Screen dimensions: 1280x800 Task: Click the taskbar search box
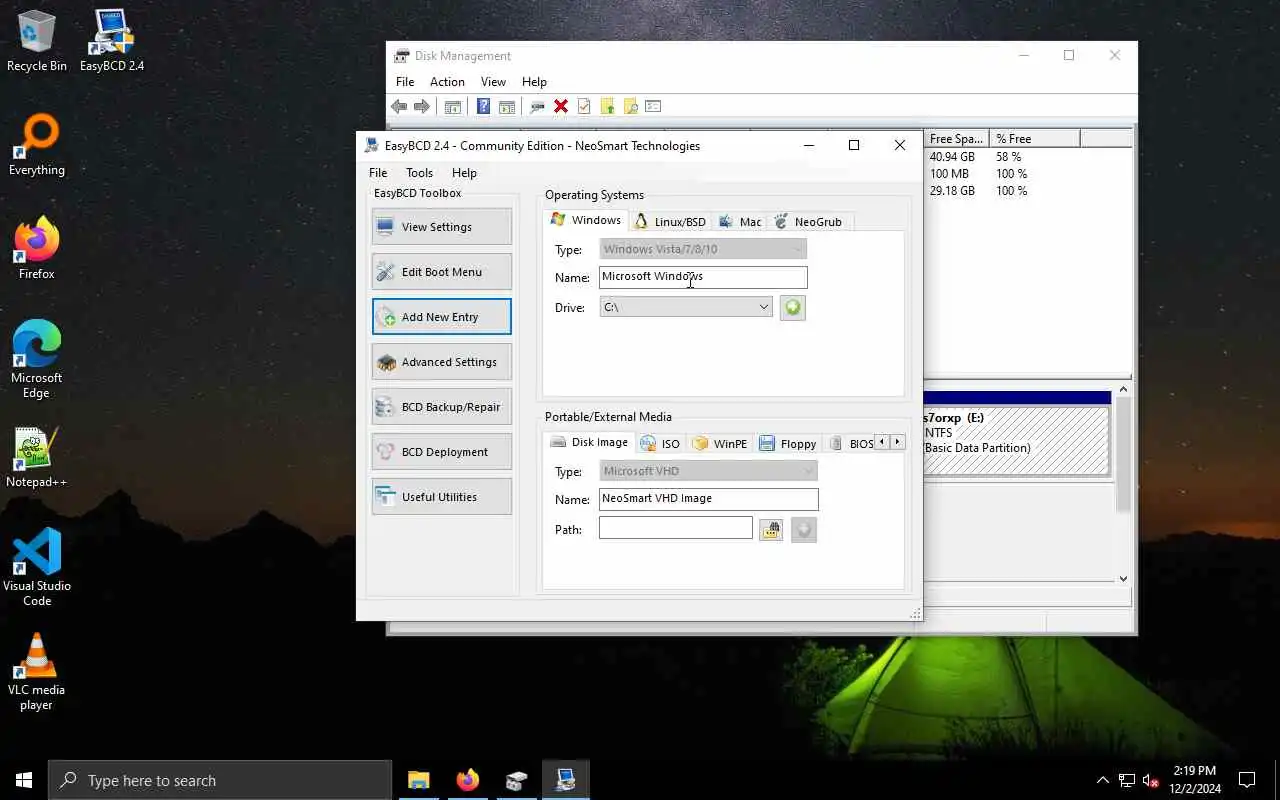click(x=220, y=780)
